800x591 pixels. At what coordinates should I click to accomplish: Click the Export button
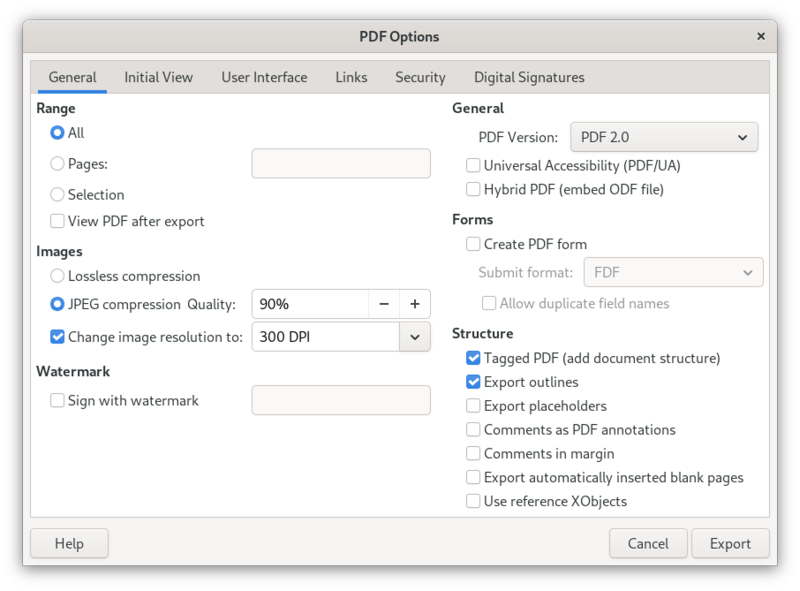730,543
